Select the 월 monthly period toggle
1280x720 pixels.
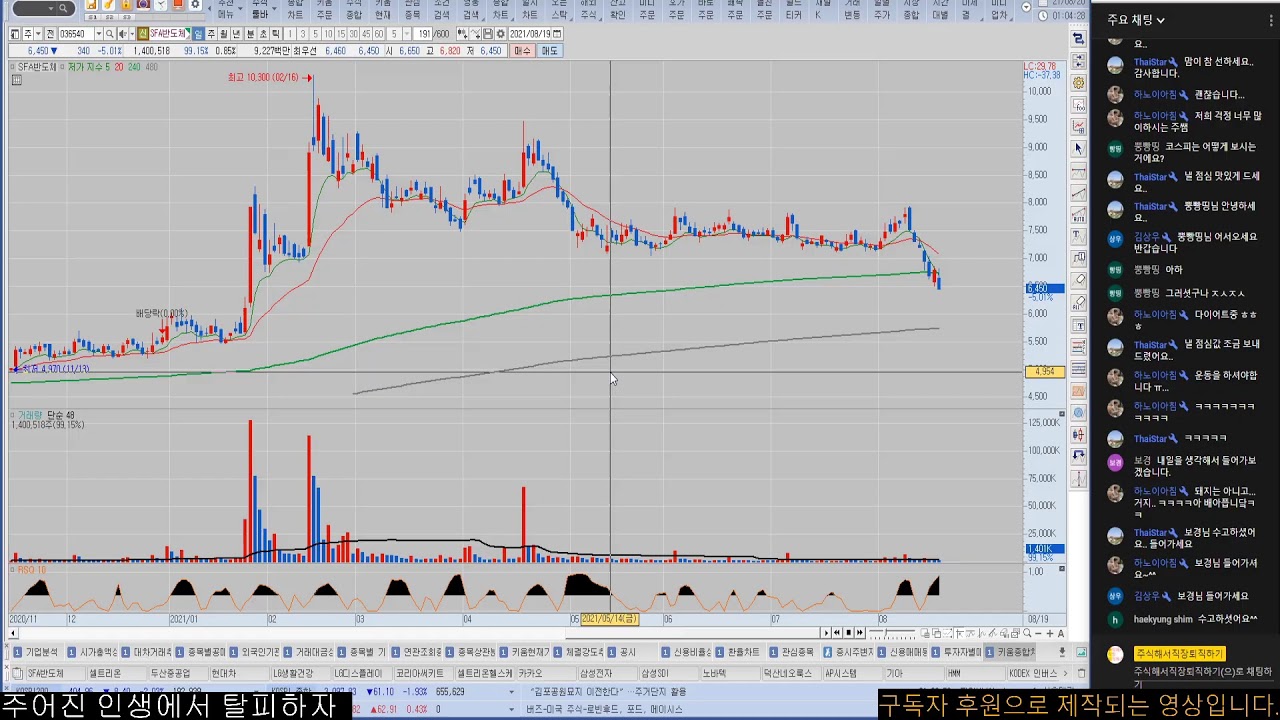click(224, 34)
